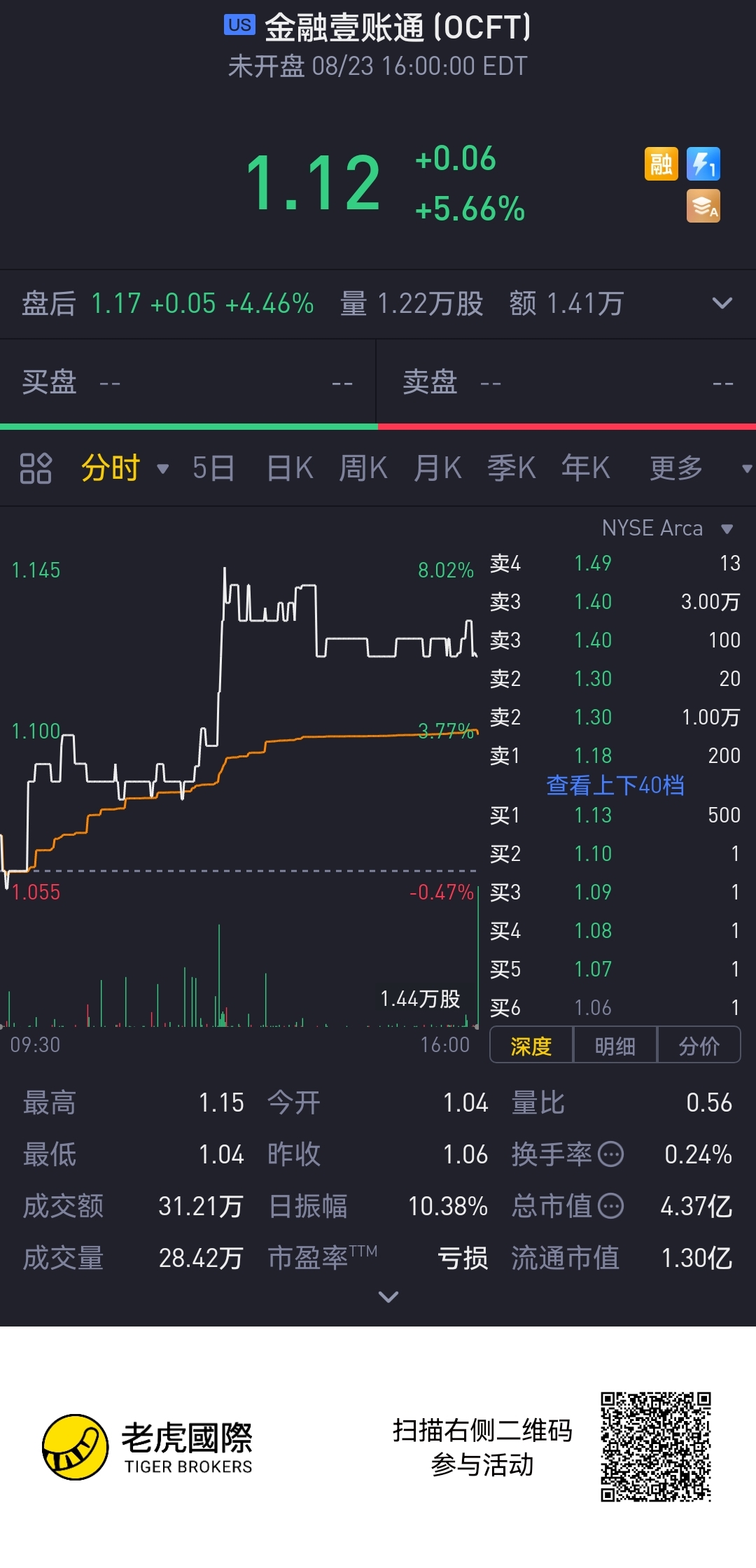756x1568 pixels.
Task: Tap the 买6 order row at 1.06
Action: tap(615, 1007)
